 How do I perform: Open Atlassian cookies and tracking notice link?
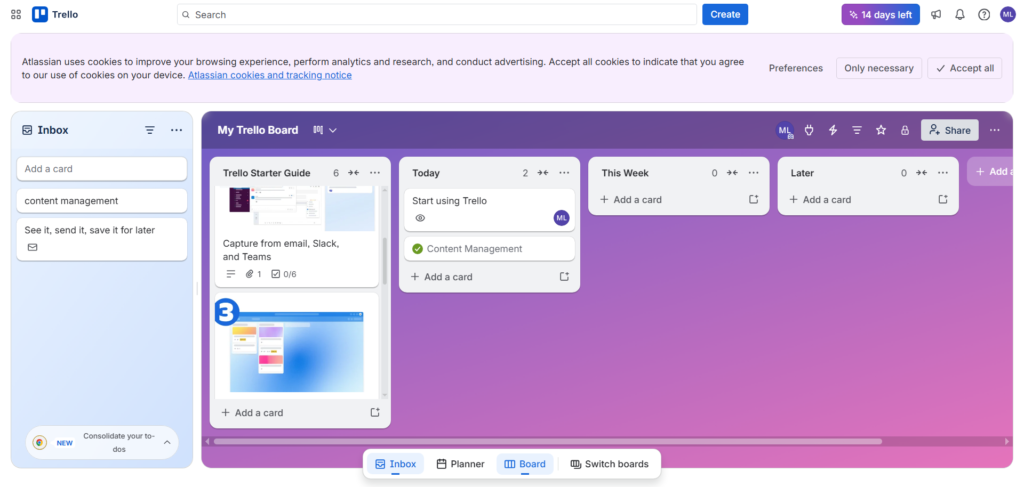(270, 75)
